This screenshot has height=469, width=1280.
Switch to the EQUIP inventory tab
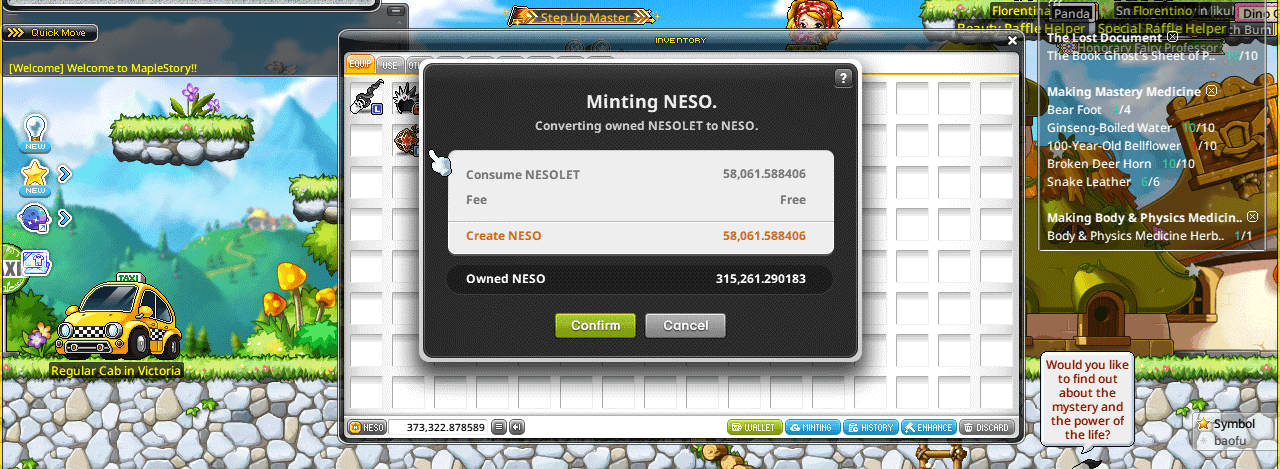[x=360, y=64]
